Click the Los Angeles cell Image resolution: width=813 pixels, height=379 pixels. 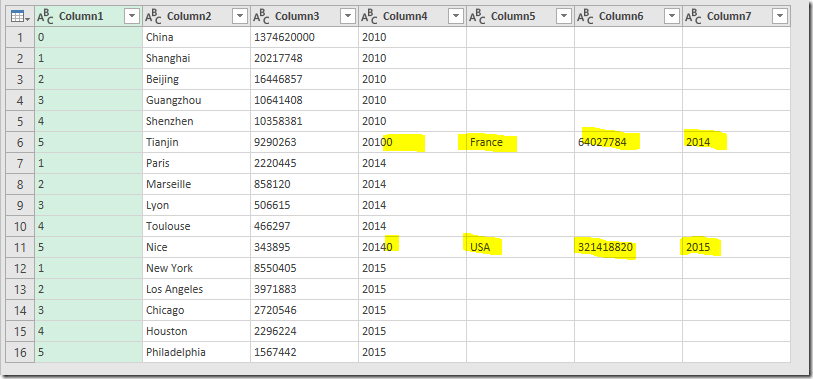tap(197, 289)
